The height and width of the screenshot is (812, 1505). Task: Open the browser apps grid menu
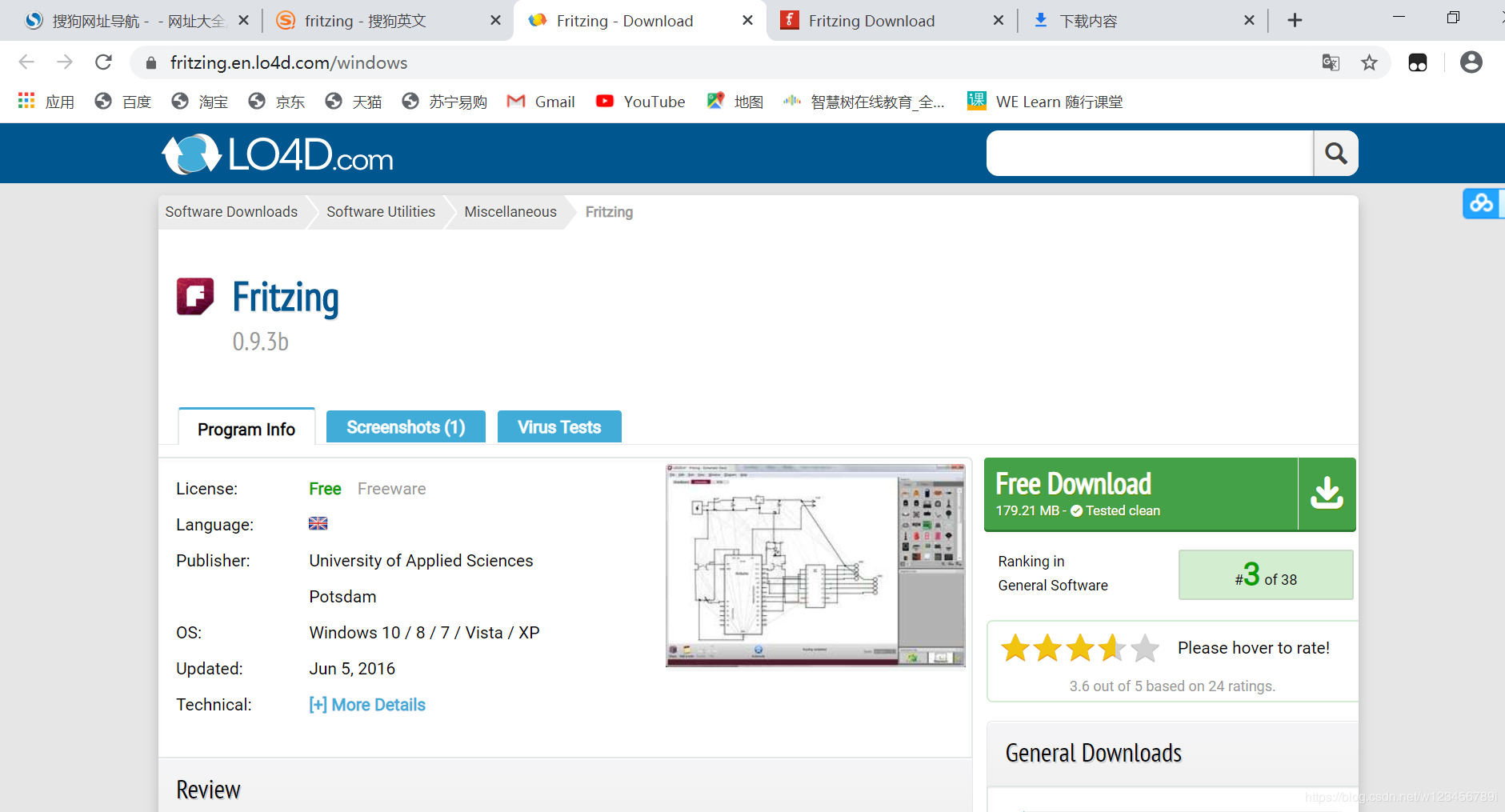point(26,101)
